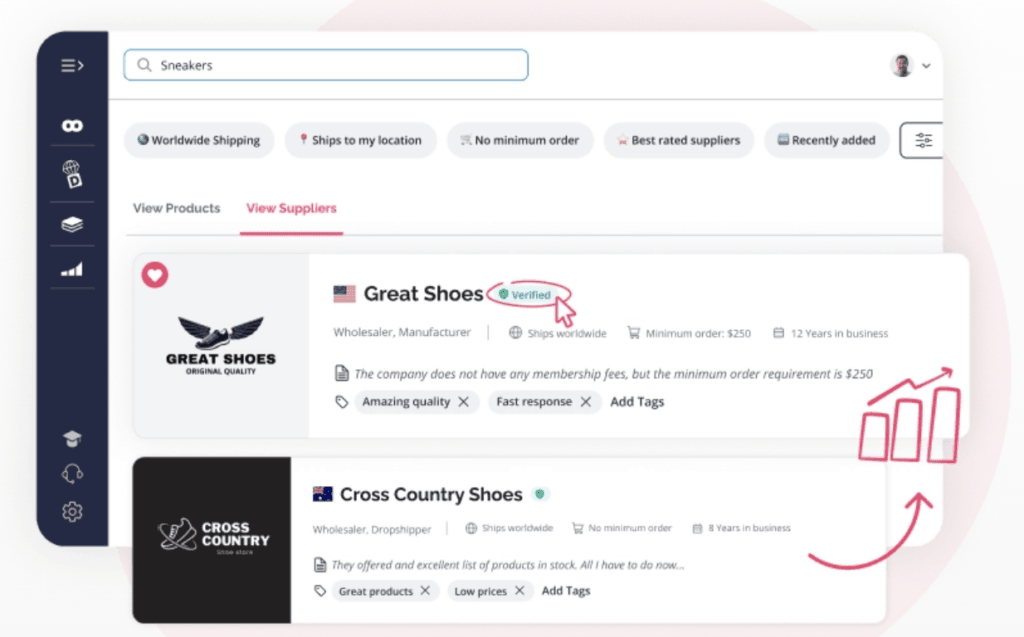Open the Verified badge on Great Shoes
This screenshot has height=637, width=1024.
point(529,294)
